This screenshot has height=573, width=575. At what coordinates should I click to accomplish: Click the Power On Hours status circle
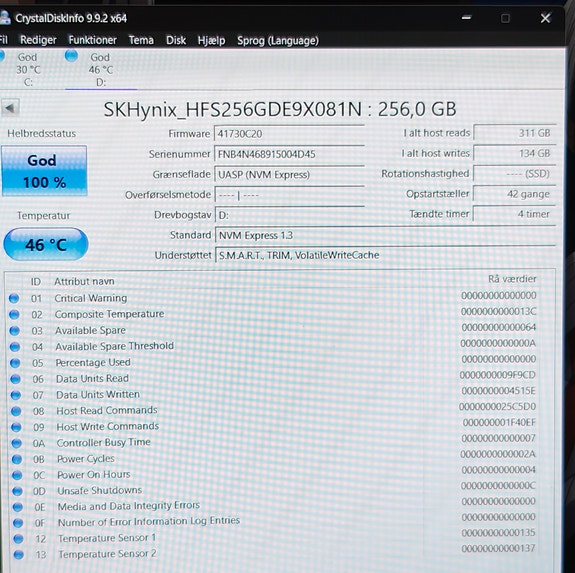(x=17, y=475)
